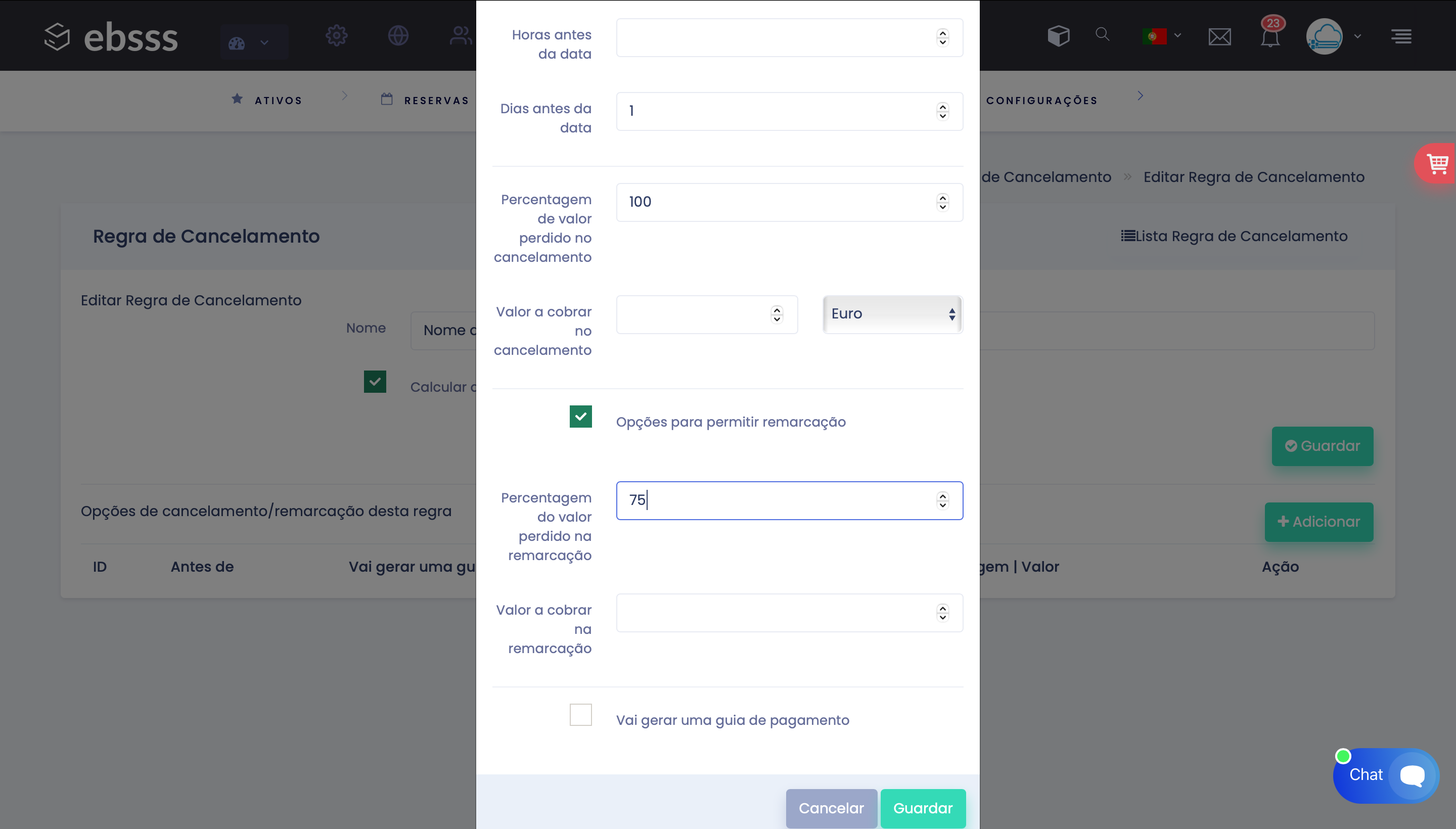The height and width of the screenshot is (829, 1456).
Task: Click the 3D box icon in header
Action: [x=1059, y=36]
